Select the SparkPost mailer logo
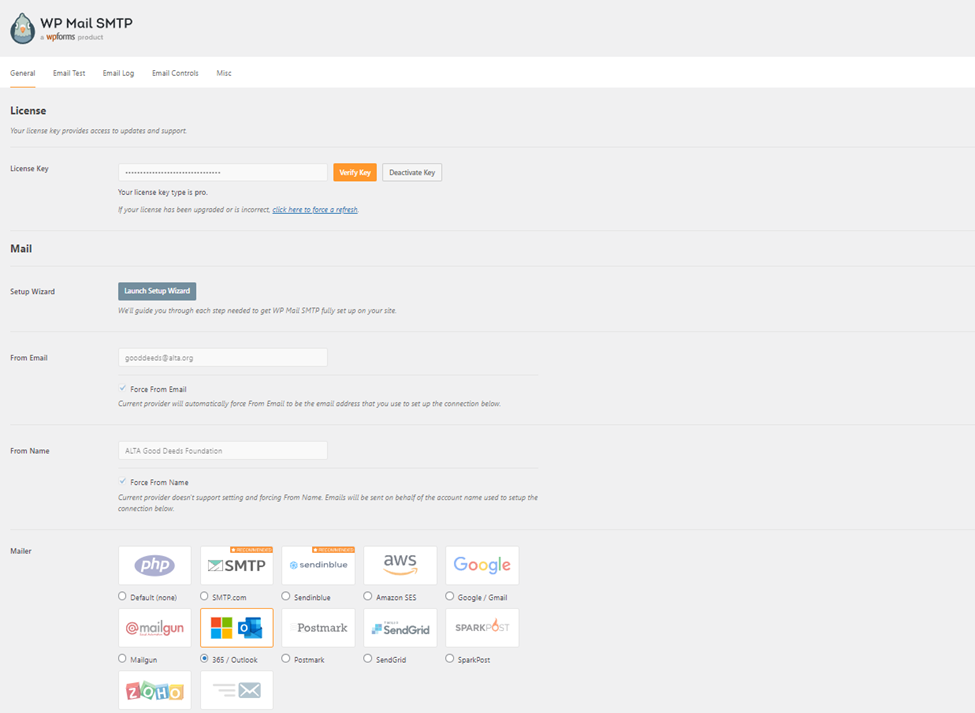 (482, 628)
